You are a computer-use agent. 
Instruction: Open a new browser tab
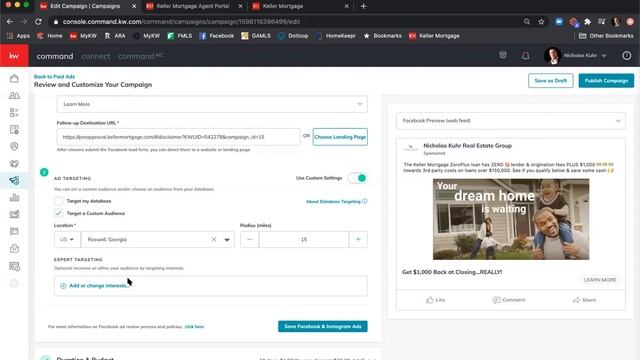(x=363, y=6)
